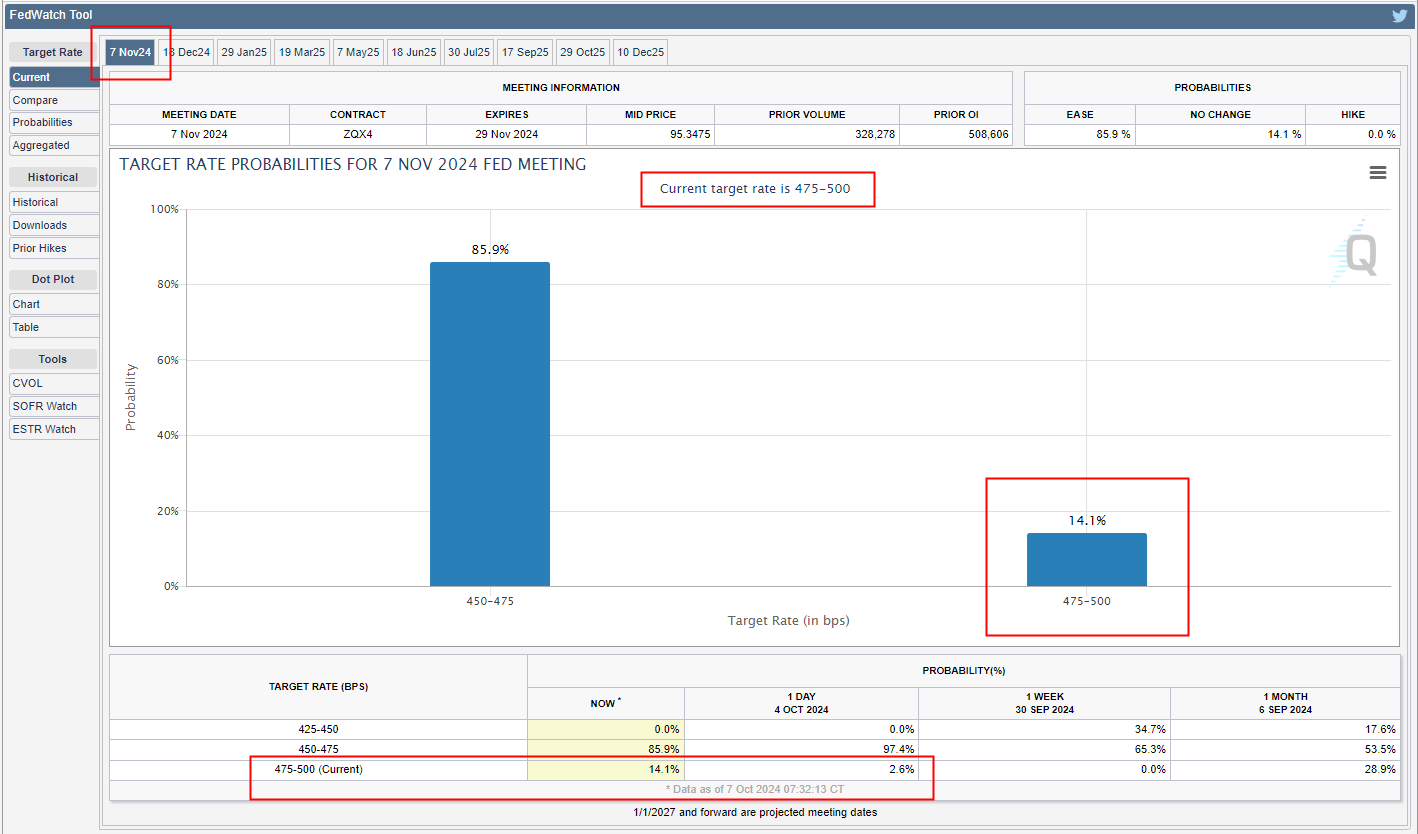Click the data timestamp footnote
Viewport: 1418px width, 834px height.
755,790
